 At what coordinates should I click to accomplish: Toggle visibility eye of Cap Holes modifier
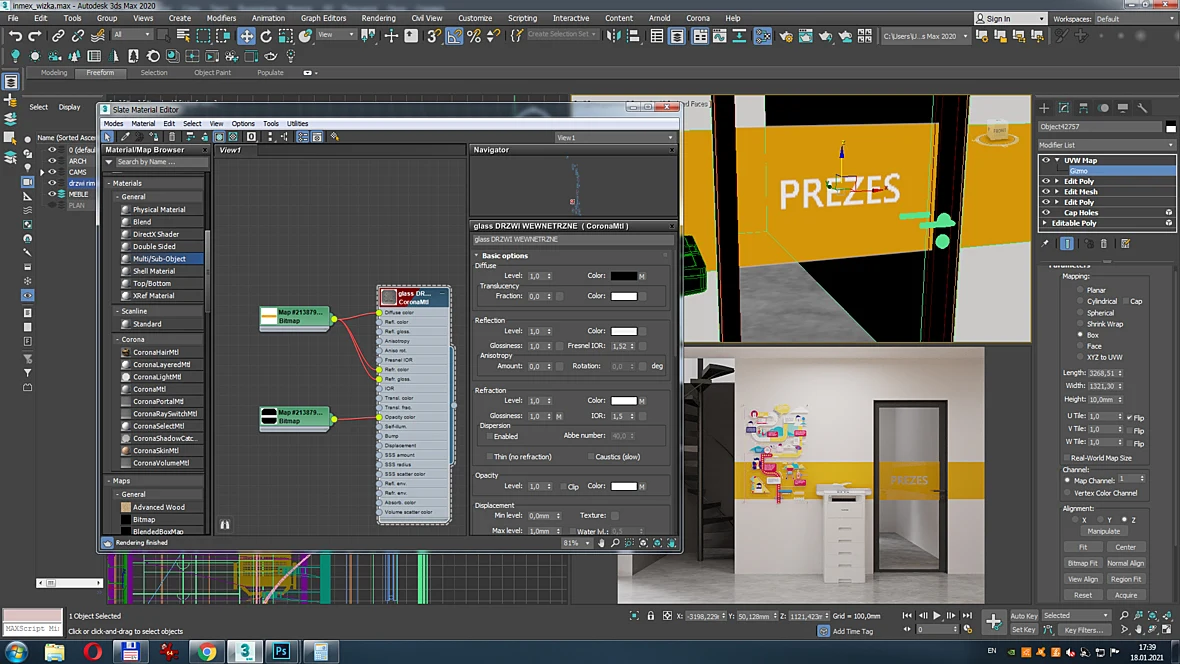(x=1045, y=213)
